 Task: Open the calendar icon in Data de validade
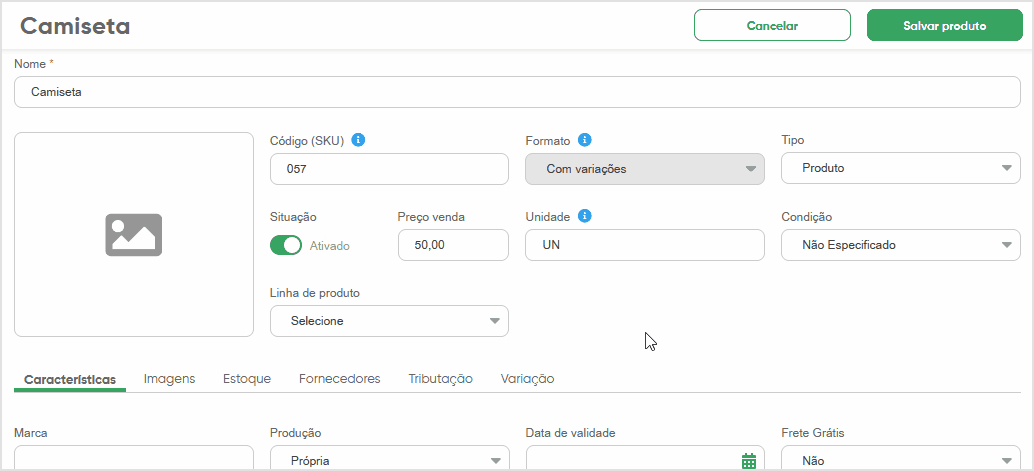748,460
